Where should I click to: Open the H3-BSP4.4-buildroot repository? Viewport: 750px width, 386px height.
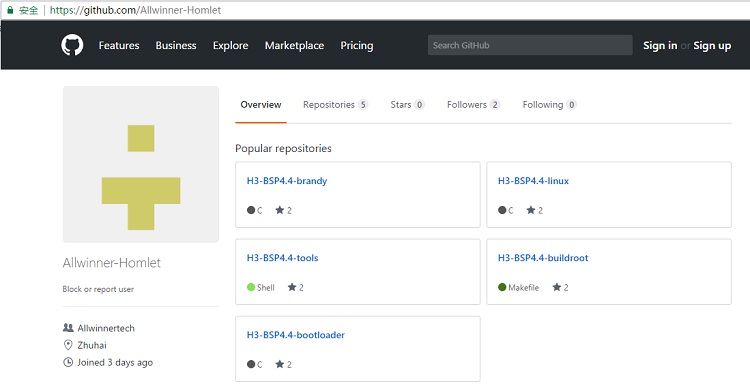click(543, 258)
